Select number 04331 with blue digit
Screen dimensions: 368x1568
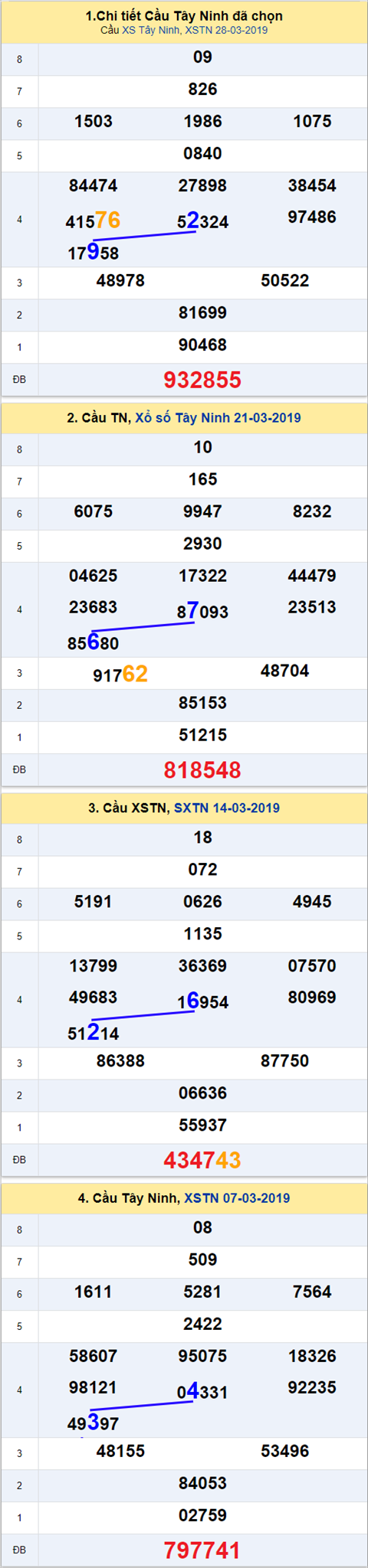pyautogui.click(x=203, y=1392)
